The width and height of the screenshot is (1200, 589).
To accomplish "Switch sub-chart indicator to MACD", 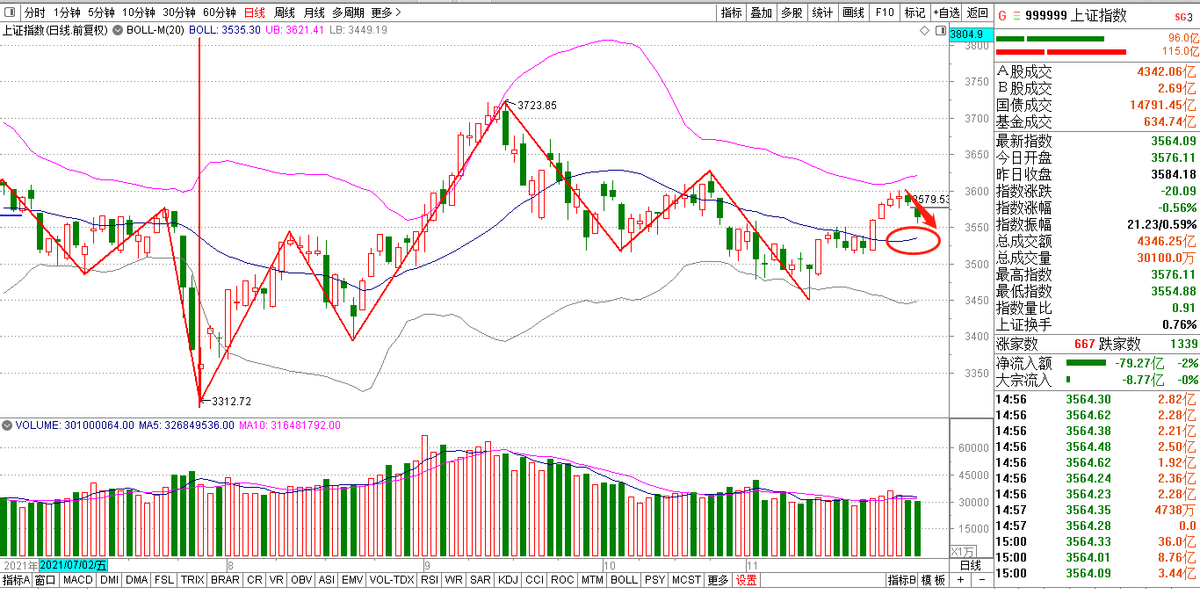I will (77, 580).
